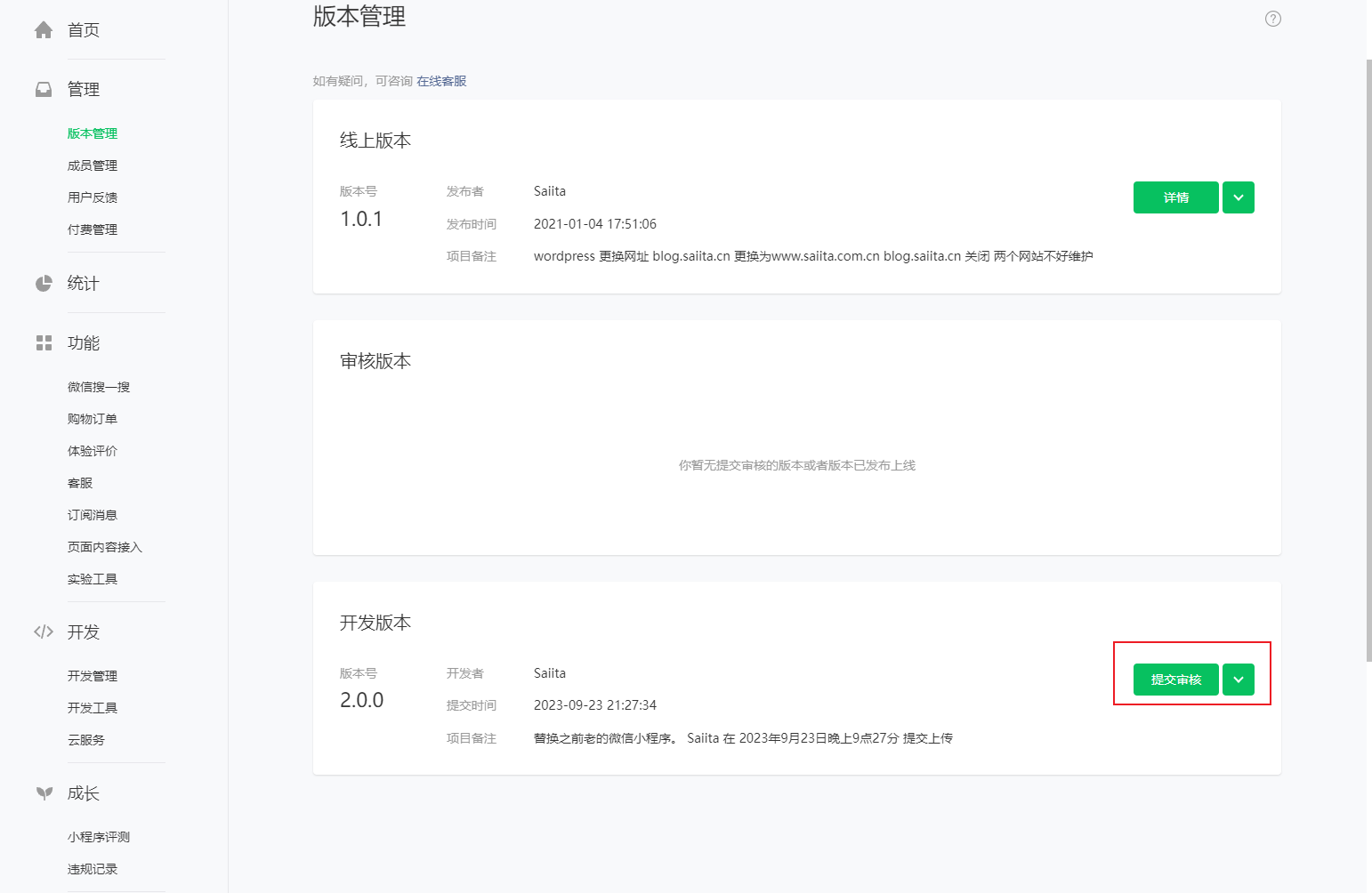Click the 成长 sprout icon
The image size is (1372, 893).
[44, 793]
